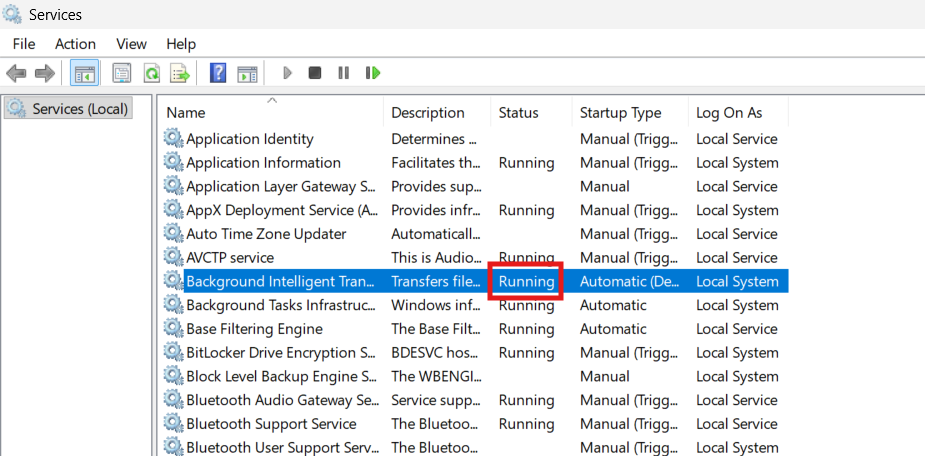Click gear icon beside Bluetooth User Support
925x456 pixels.
(x=173, y=446)
